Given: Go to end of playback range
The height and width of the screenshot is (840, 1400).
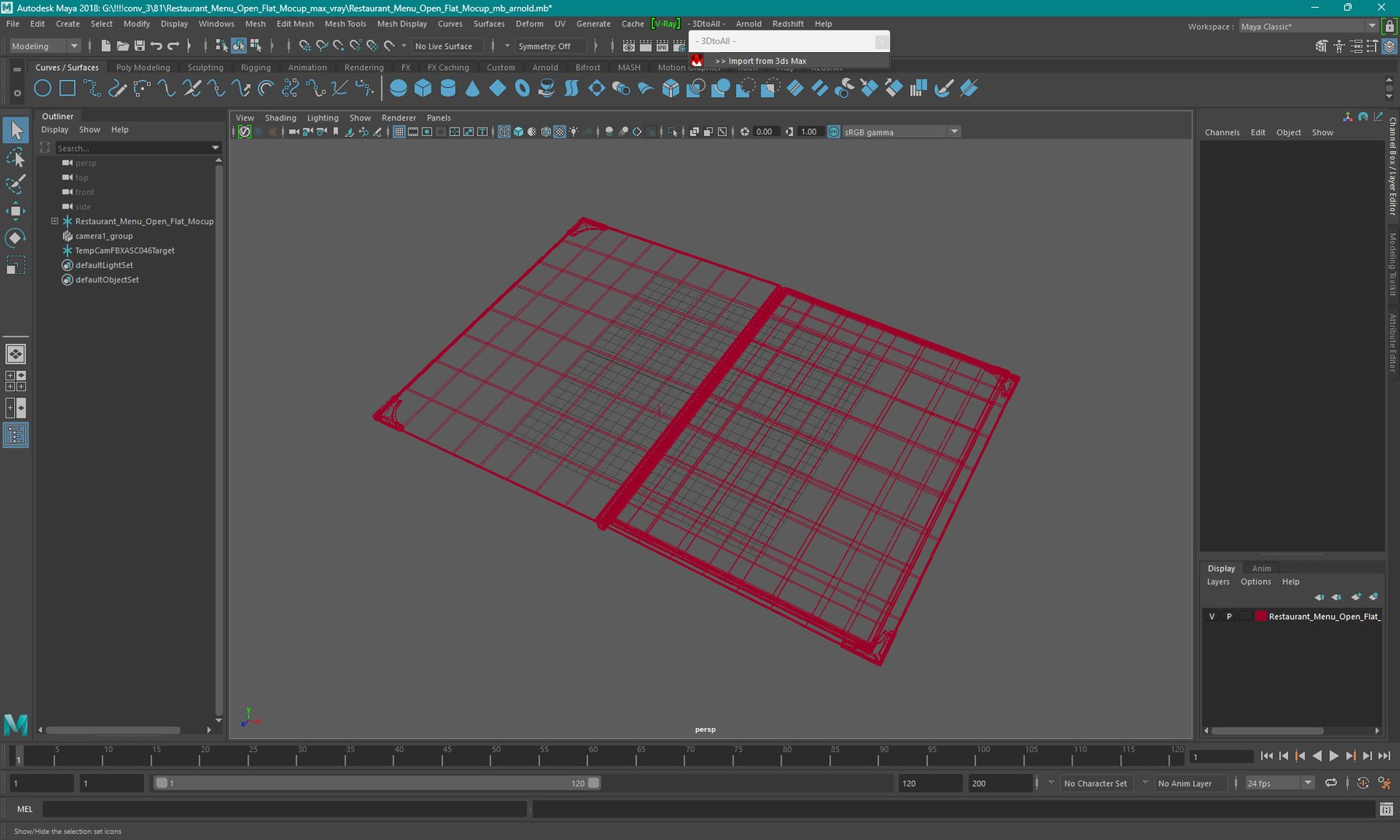Looking at the screenshot, I should coord(1384,756).
